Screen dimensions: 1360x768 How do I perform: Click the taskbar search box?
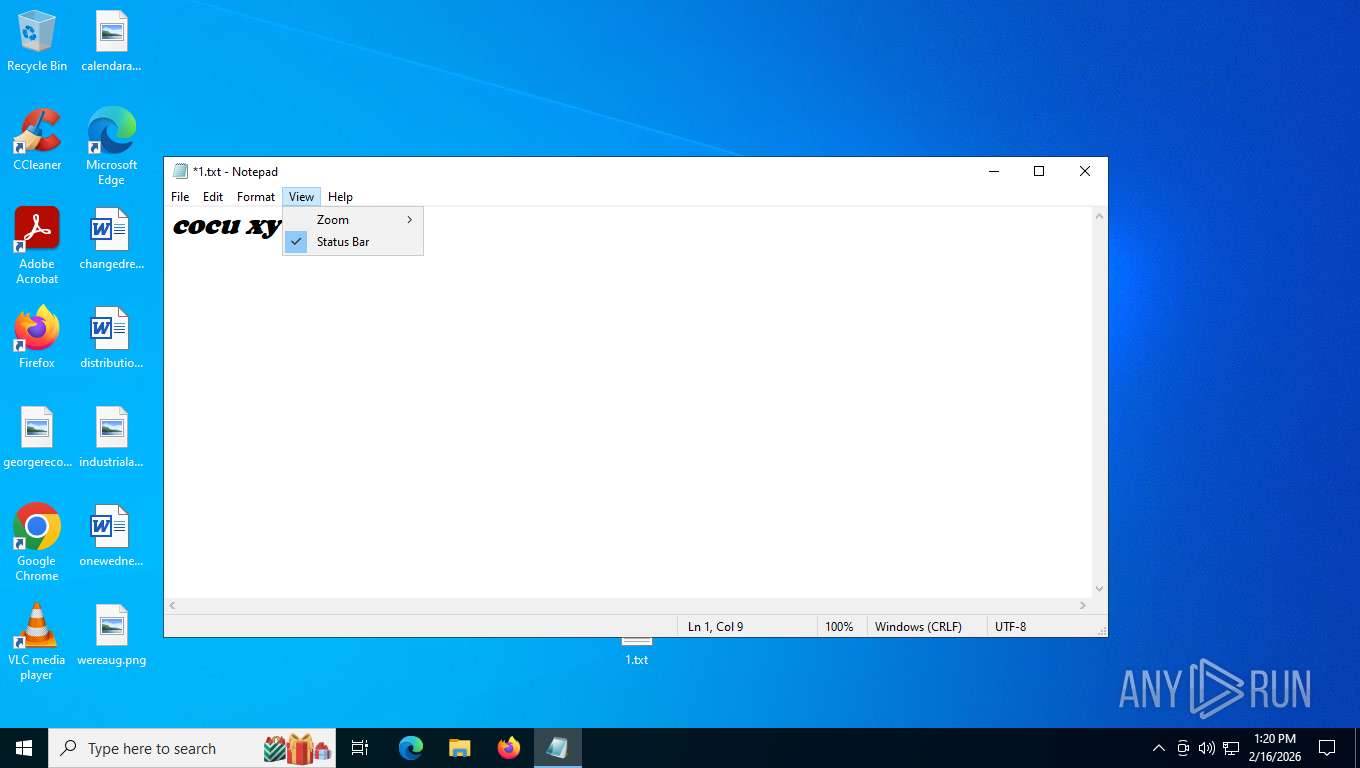pos(192,748)
